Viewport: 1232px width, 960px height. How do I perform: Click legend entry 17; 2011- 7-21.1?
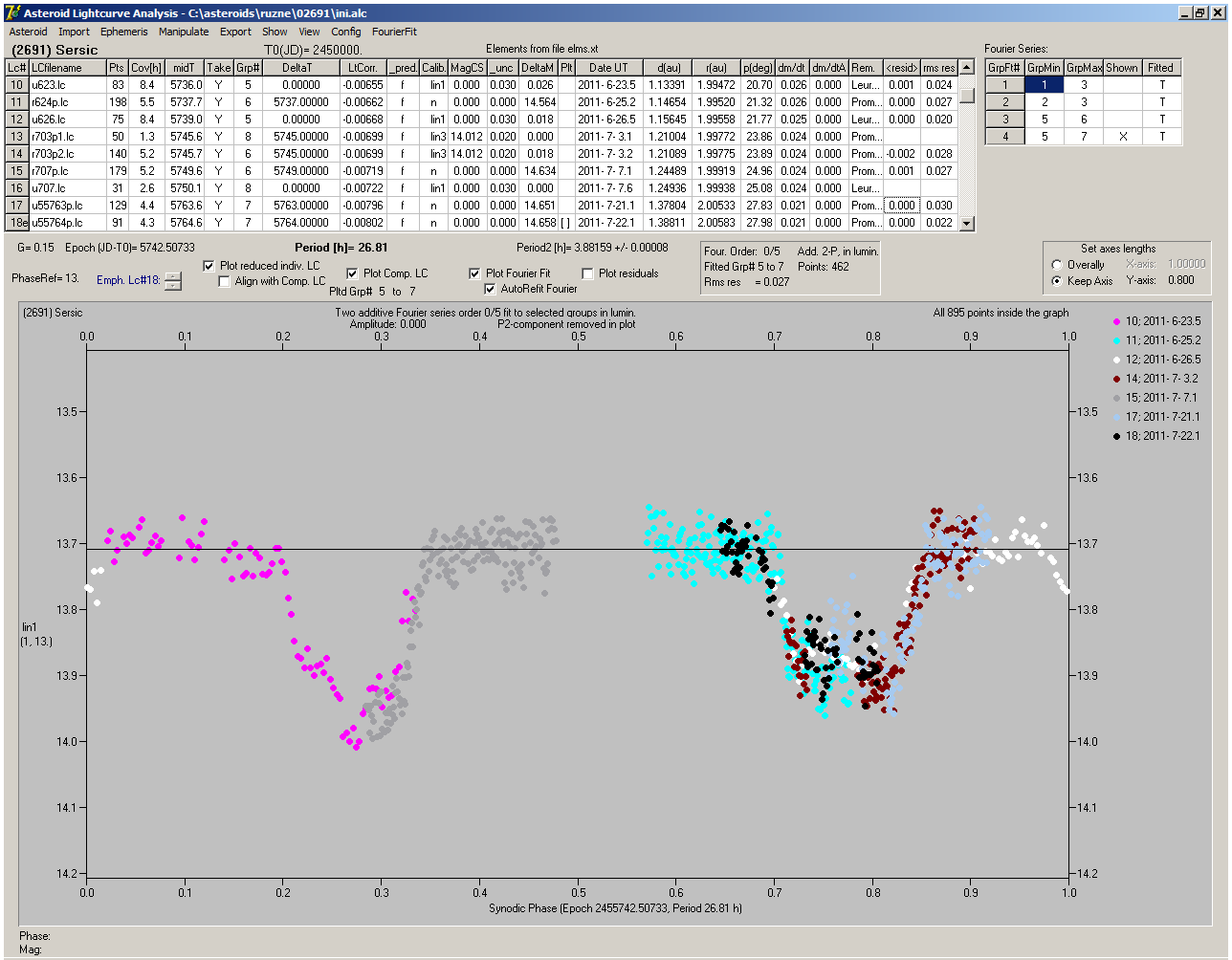pyautogui.click(x=1162, y=417)
